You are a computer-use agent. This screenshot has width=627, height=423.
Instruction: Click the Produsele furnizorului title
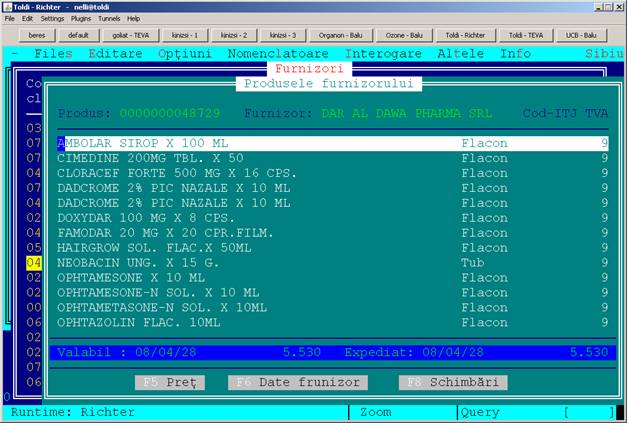[x=329, y=84]
